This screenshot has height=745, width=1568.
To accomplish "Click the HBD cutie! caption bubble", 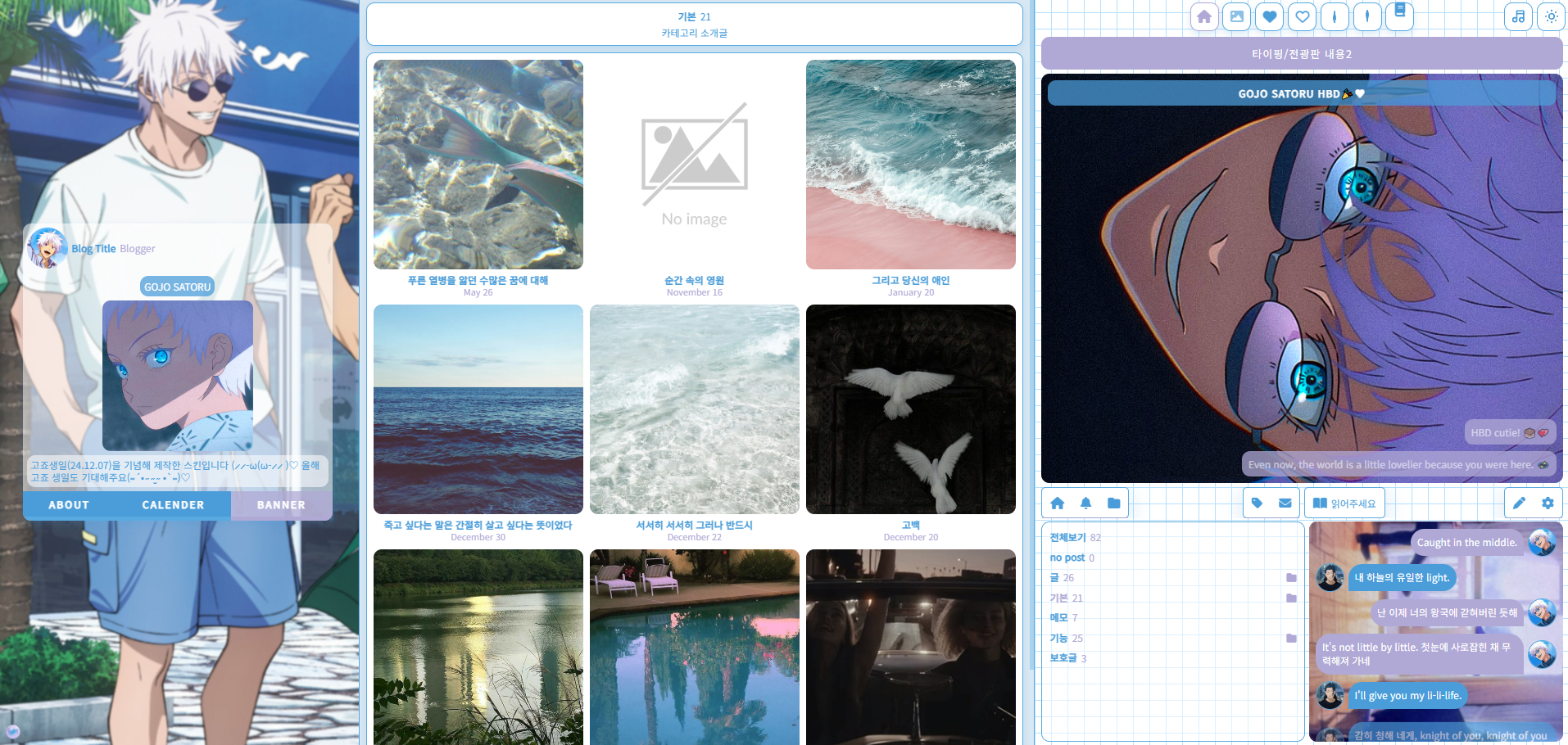I will pos(1510,432).
